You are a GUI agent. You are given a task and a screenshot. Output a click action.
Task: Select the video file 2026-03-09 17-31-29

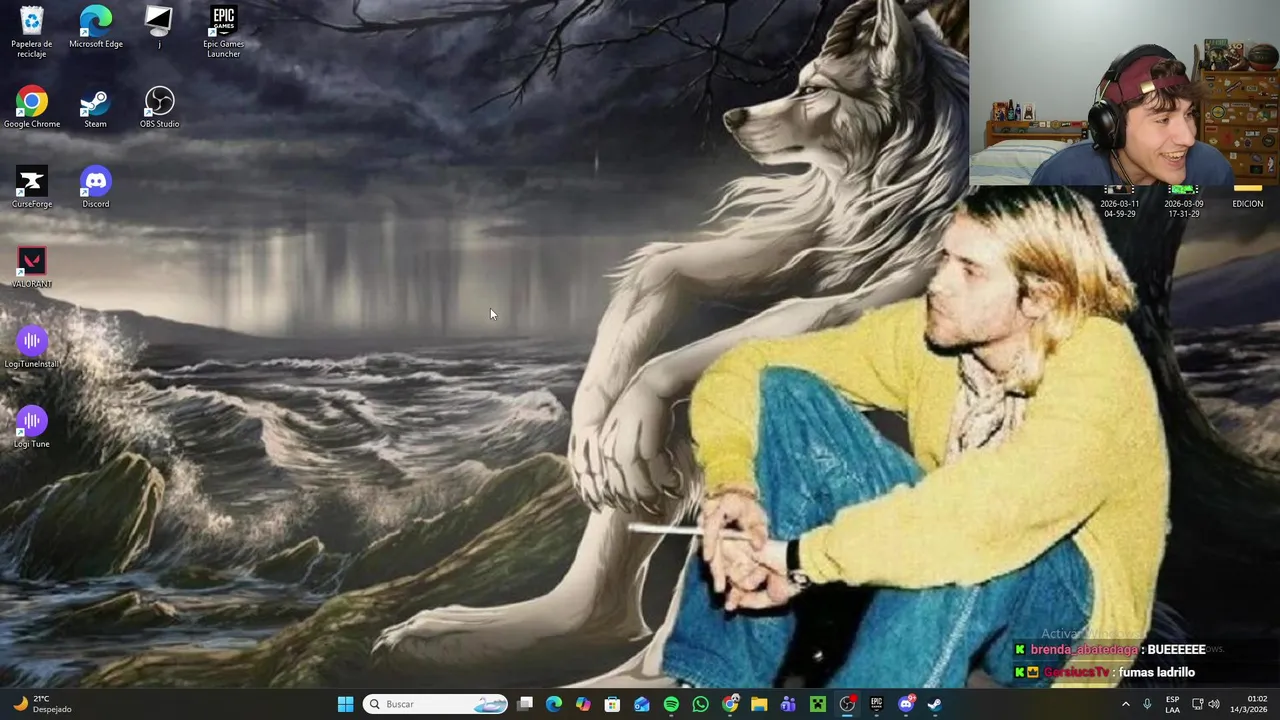coord(1183,200)
